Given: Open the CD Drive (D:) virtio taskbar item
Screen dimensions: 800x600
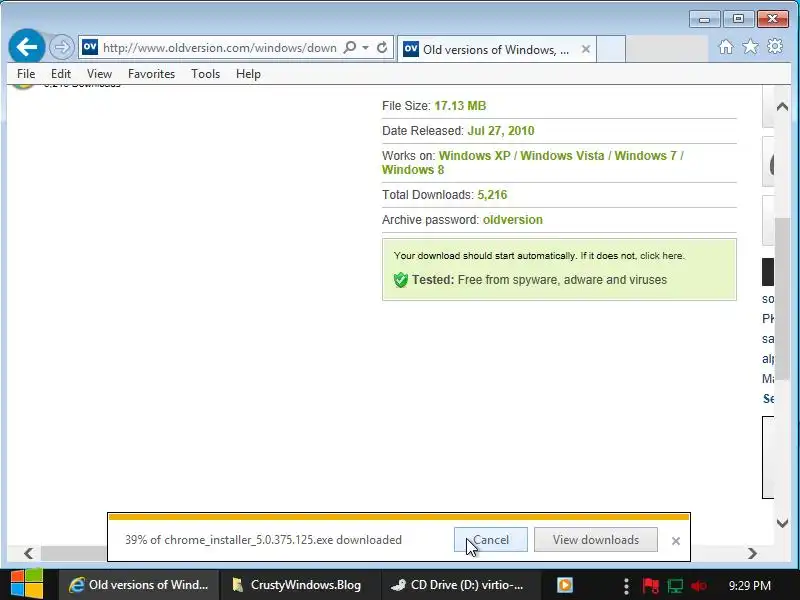Looking at the screenshot, I should [x=460, y=585].
